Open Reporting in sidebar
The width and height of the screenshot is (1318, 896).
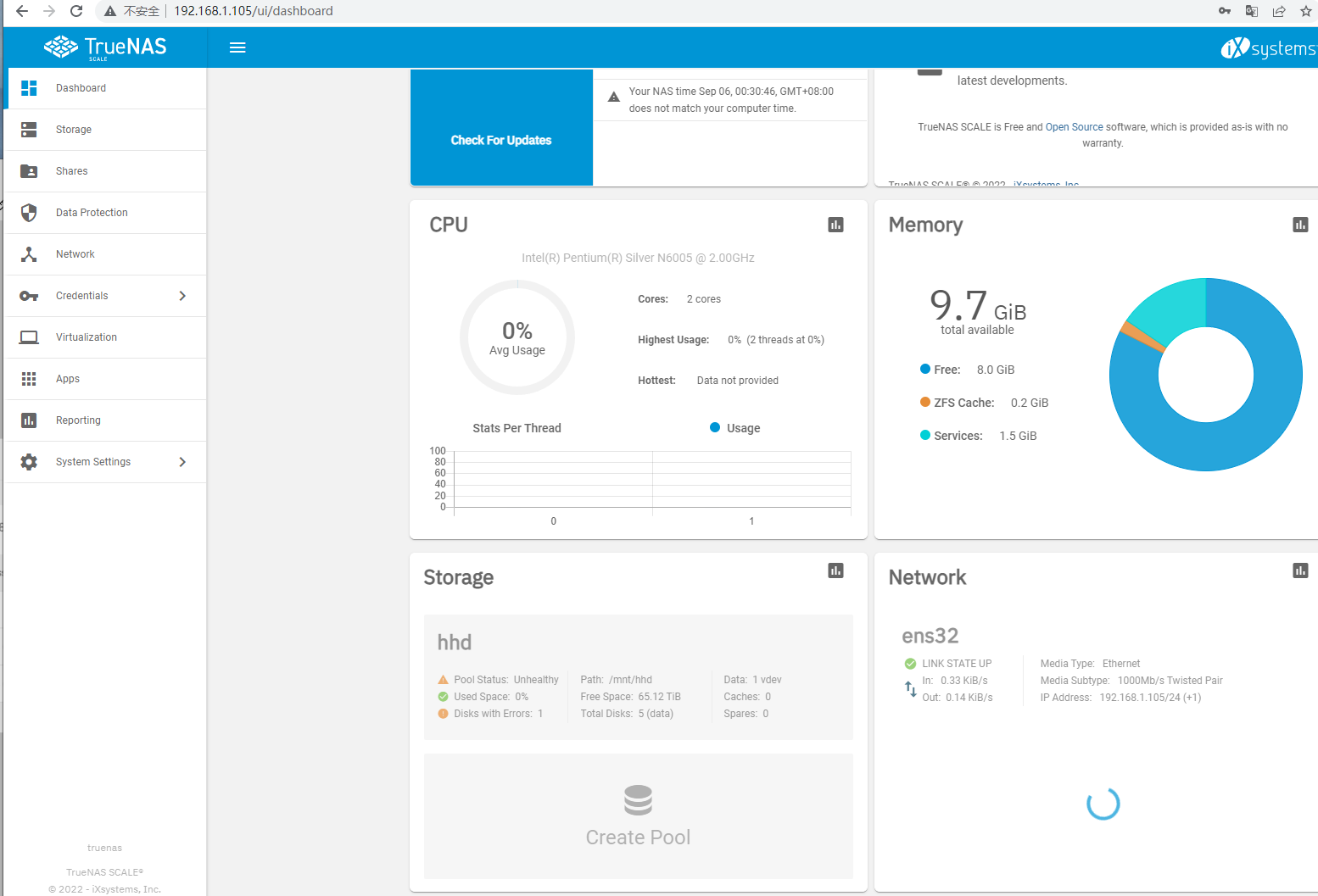(x=106, y=420)
